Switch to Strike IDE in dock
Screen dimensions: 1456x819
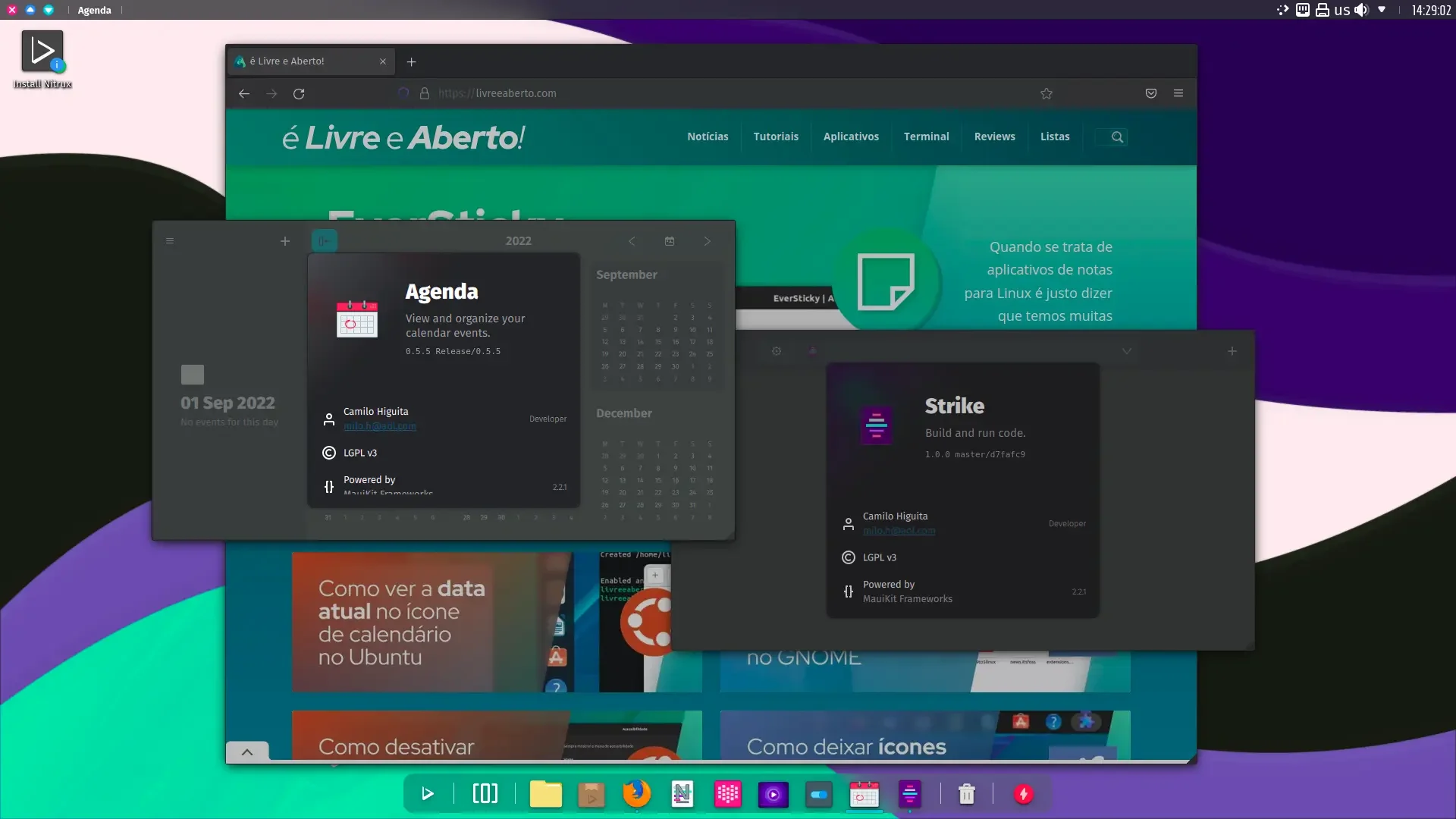click(x=910, y=794)
